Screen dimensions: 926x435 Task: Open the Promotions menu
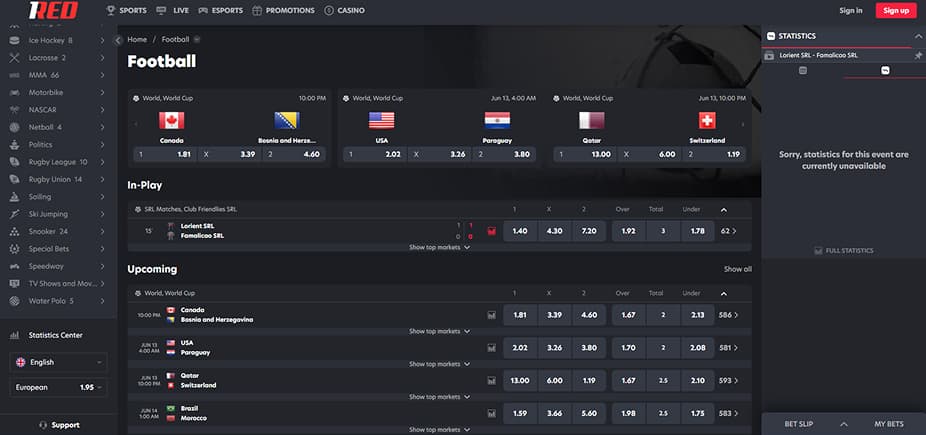tap(283, 11)
